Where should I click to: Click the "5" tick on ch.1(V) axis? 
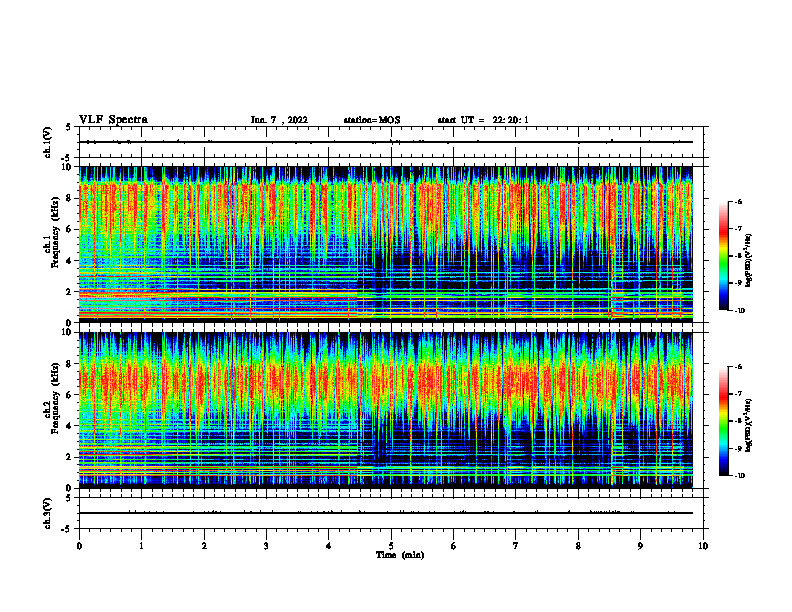tap(69, 127)
